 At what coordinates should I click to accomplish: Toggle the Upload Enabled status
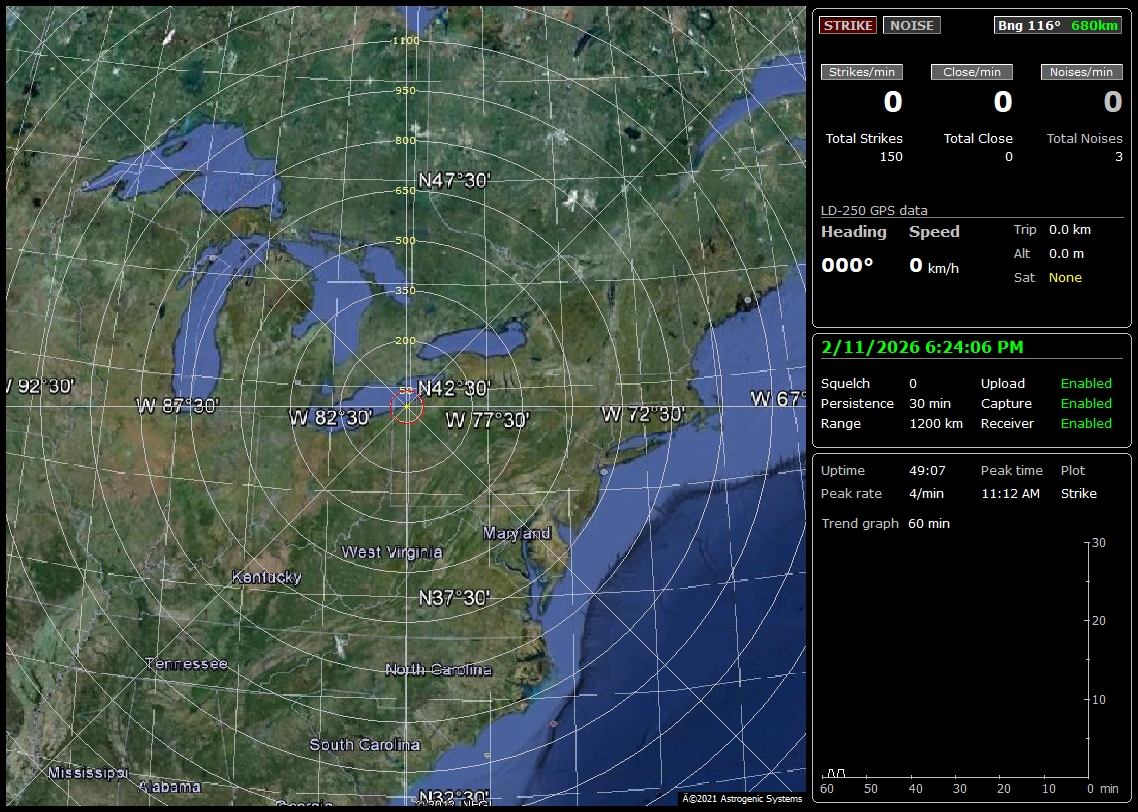tap(1085, 384)
